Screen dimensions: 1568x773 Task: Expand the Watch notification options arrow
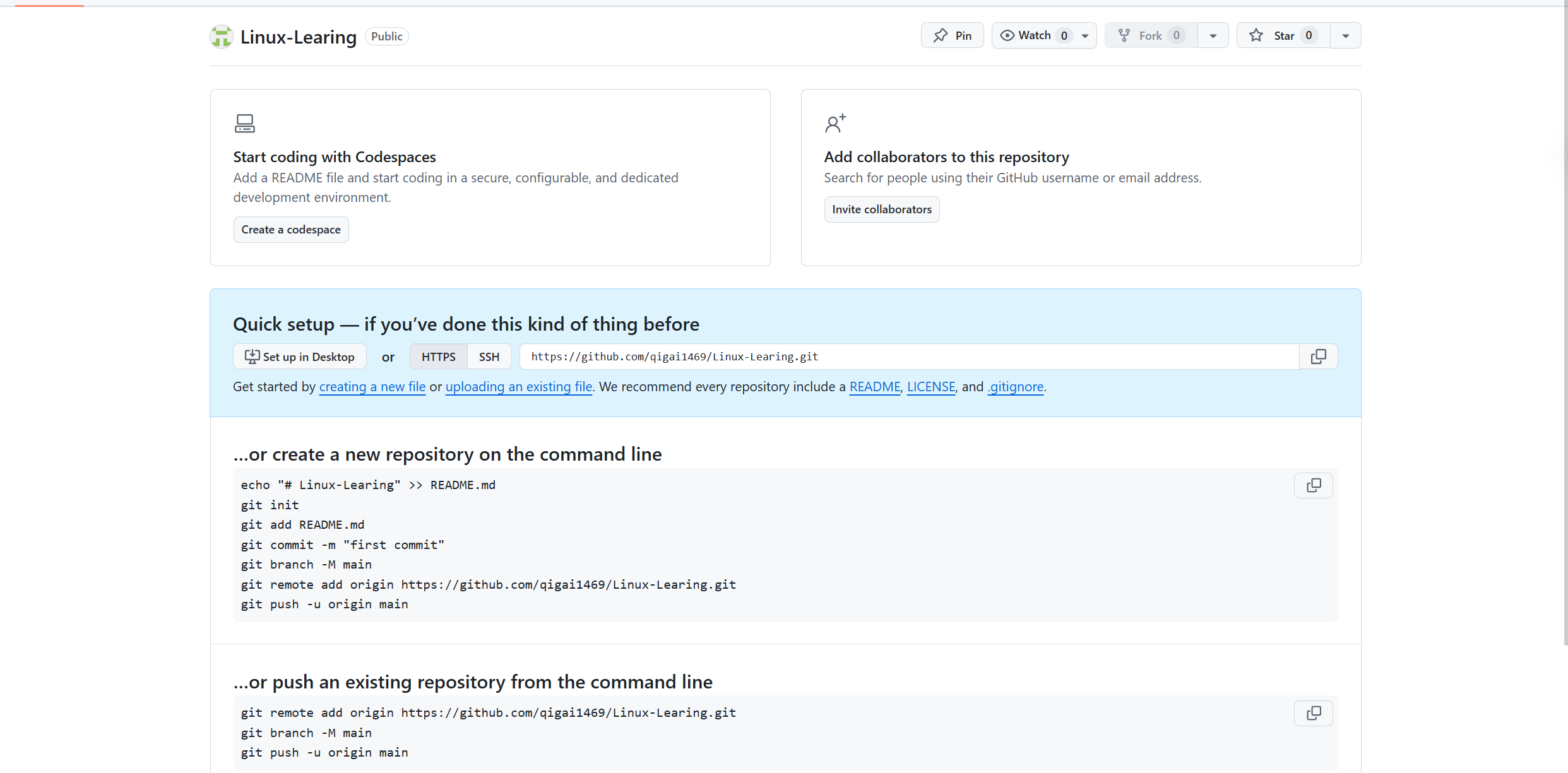tap(1086, 35)
